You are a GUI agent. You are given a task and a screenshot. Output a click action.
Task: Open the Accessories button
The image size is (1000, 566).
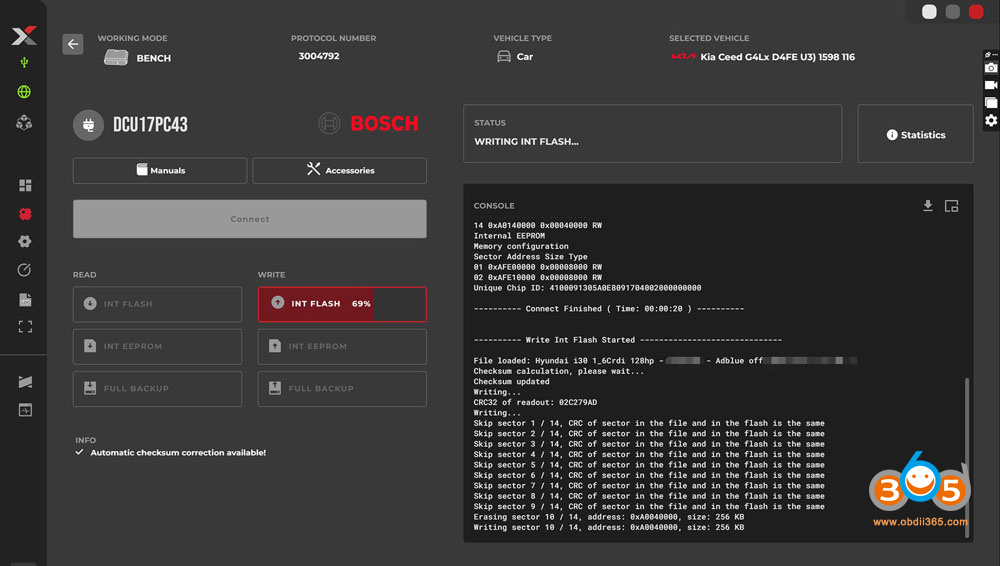click(340, 170)
